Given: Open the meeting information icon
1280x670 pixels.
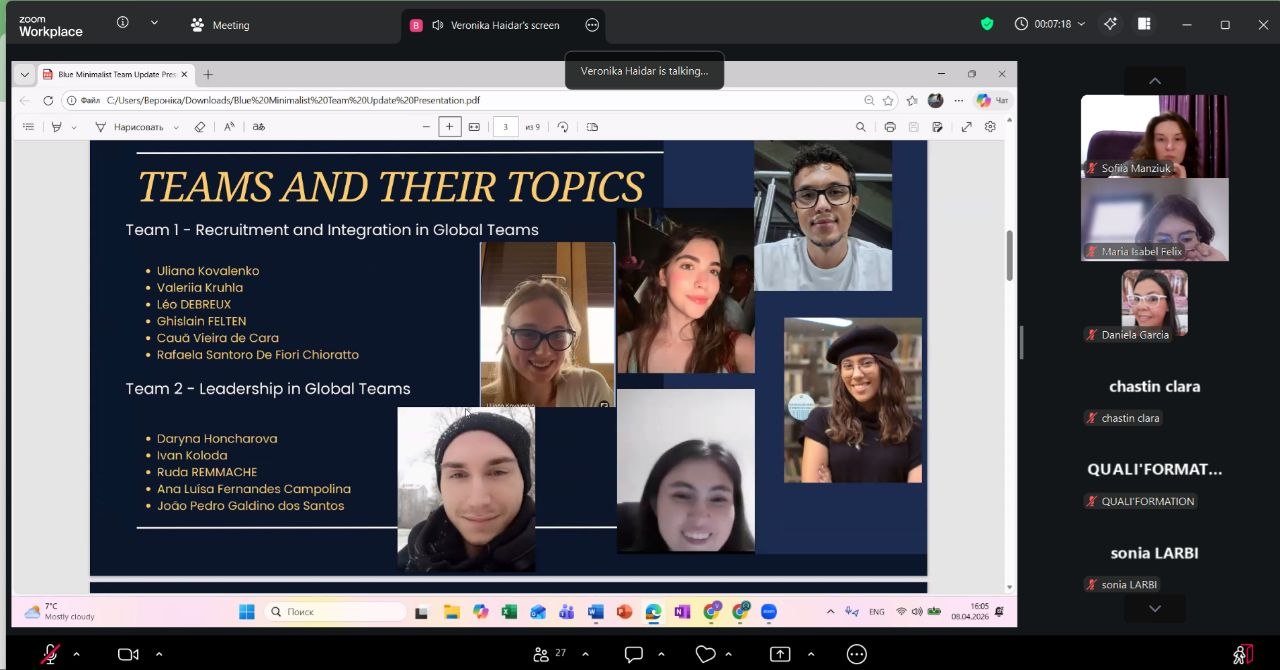Looking at the screenshot, I should tap(123, 22).
